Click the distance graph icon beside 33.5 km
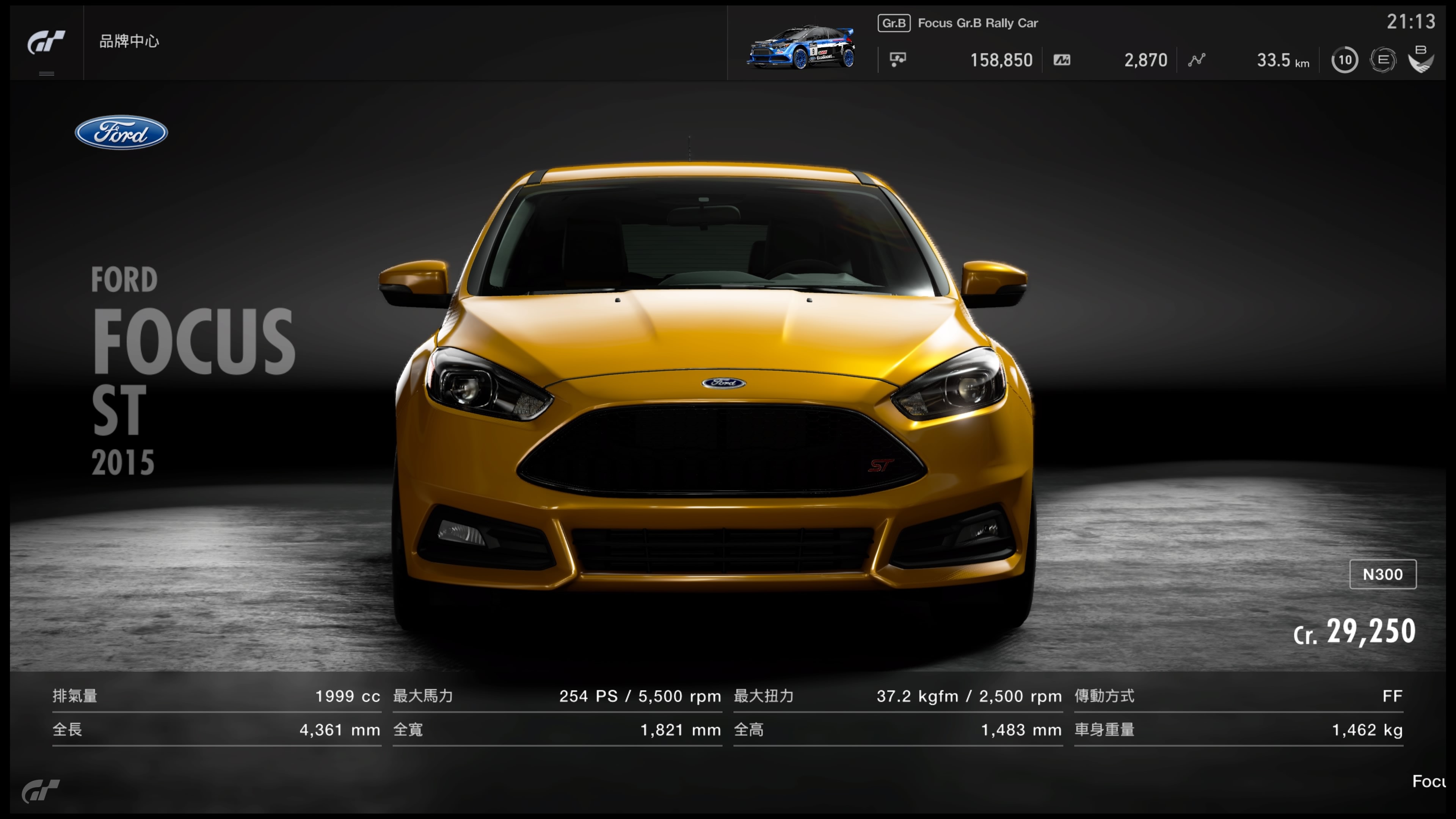 (1196, 60)
